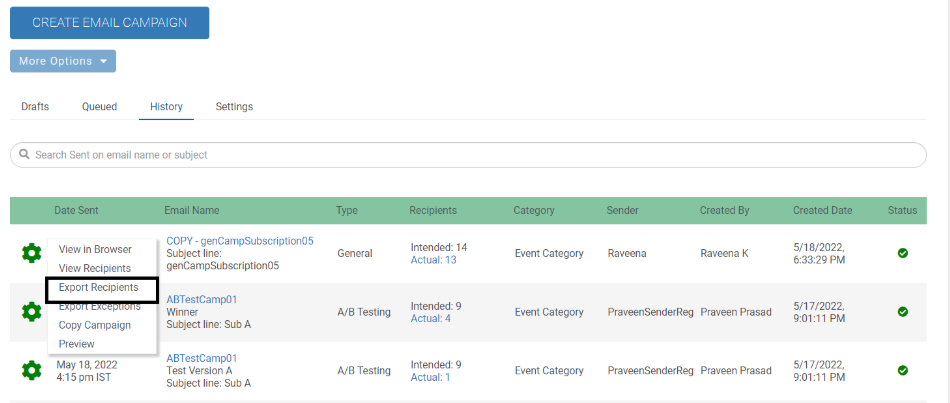950x403 pixels.
Task: Choose View in Browser menu option
Action: pyautogui.click(x=95, y=249)
